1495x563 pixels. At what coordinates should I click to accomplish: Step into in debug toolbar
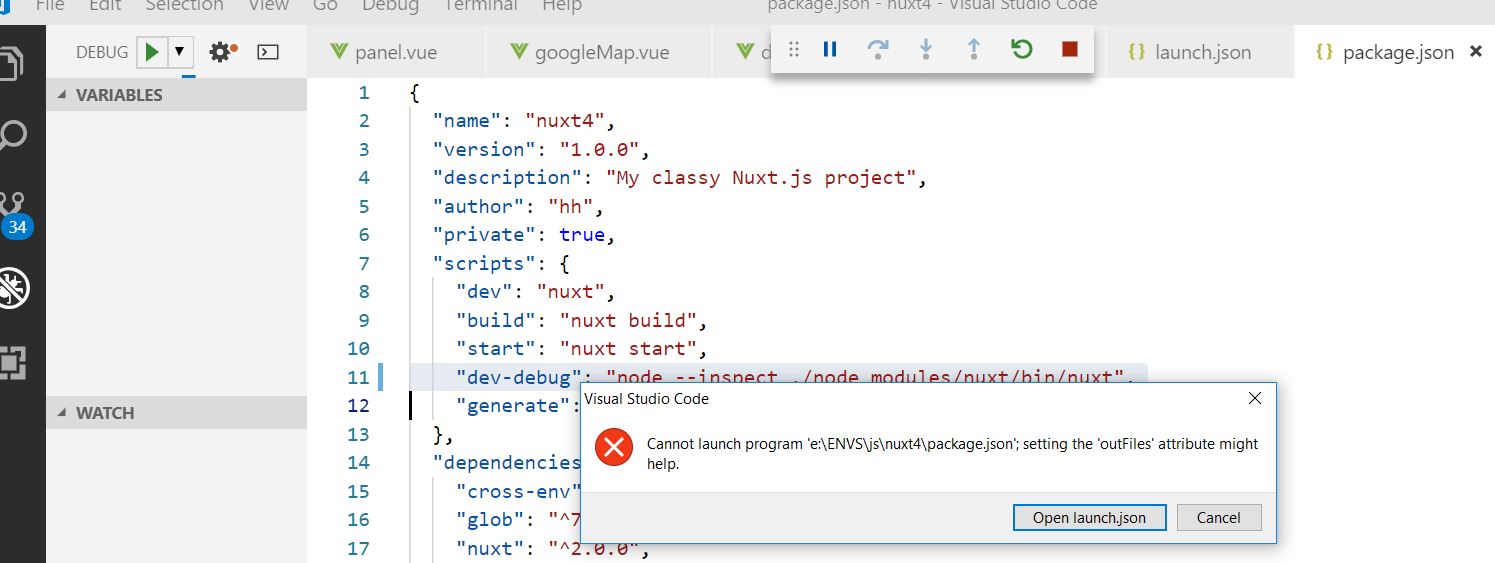tap(926, 49)
